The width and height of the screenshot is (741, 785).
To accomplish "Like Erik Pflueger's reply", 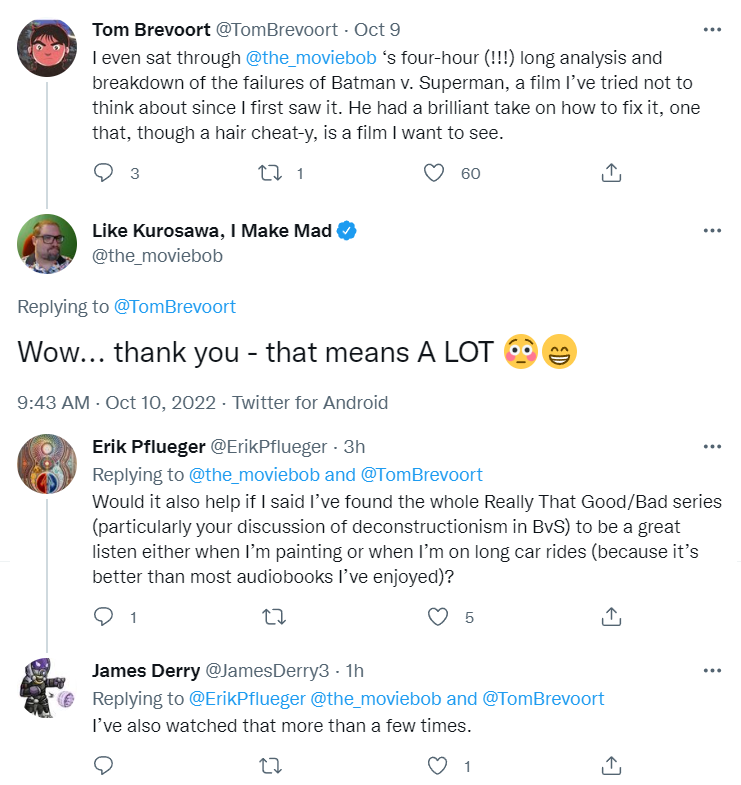I will click(x=437, y=617).
